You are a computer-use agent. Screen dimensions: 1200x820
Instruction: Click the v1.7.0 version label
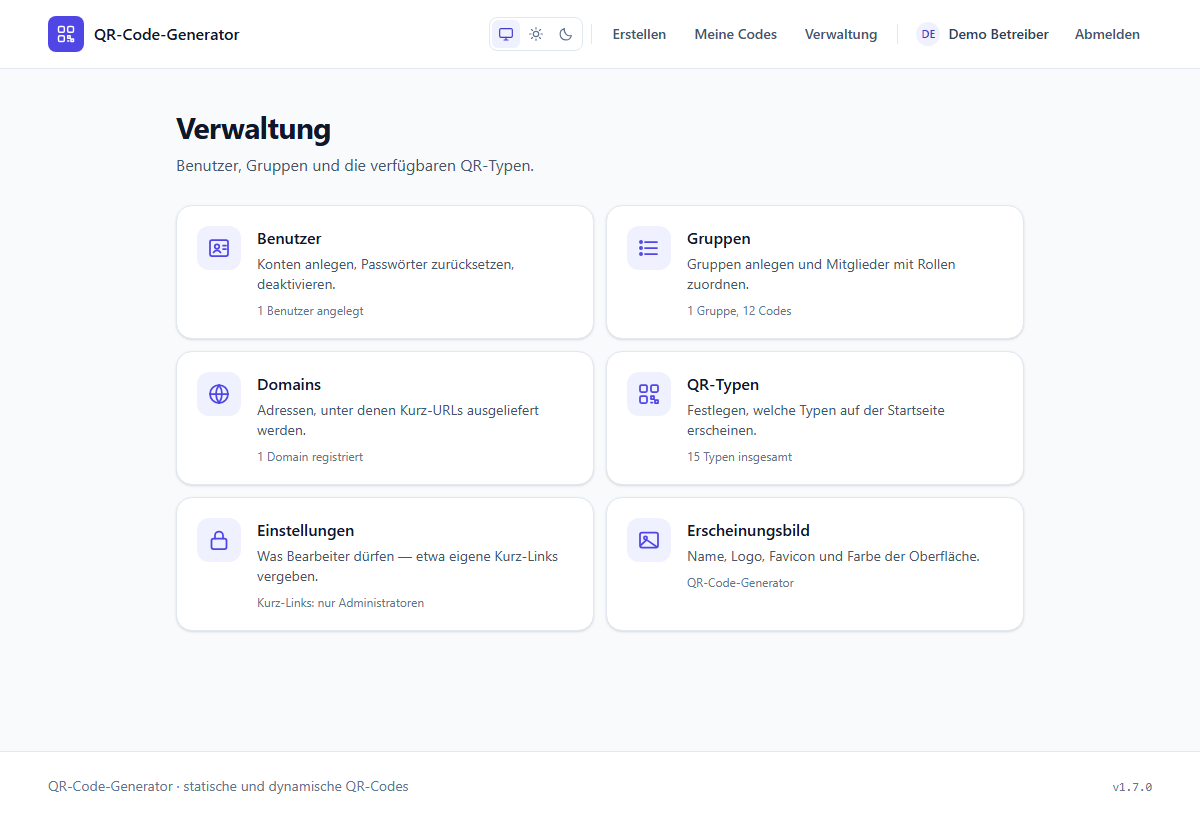(x=1132, y=787)
